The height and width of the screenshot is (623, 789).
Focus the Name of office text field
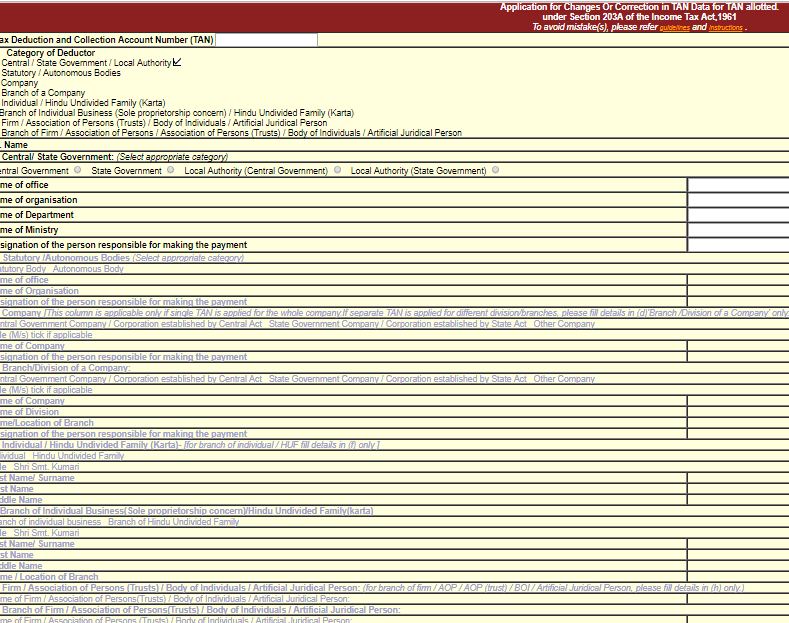pos(738,185)
